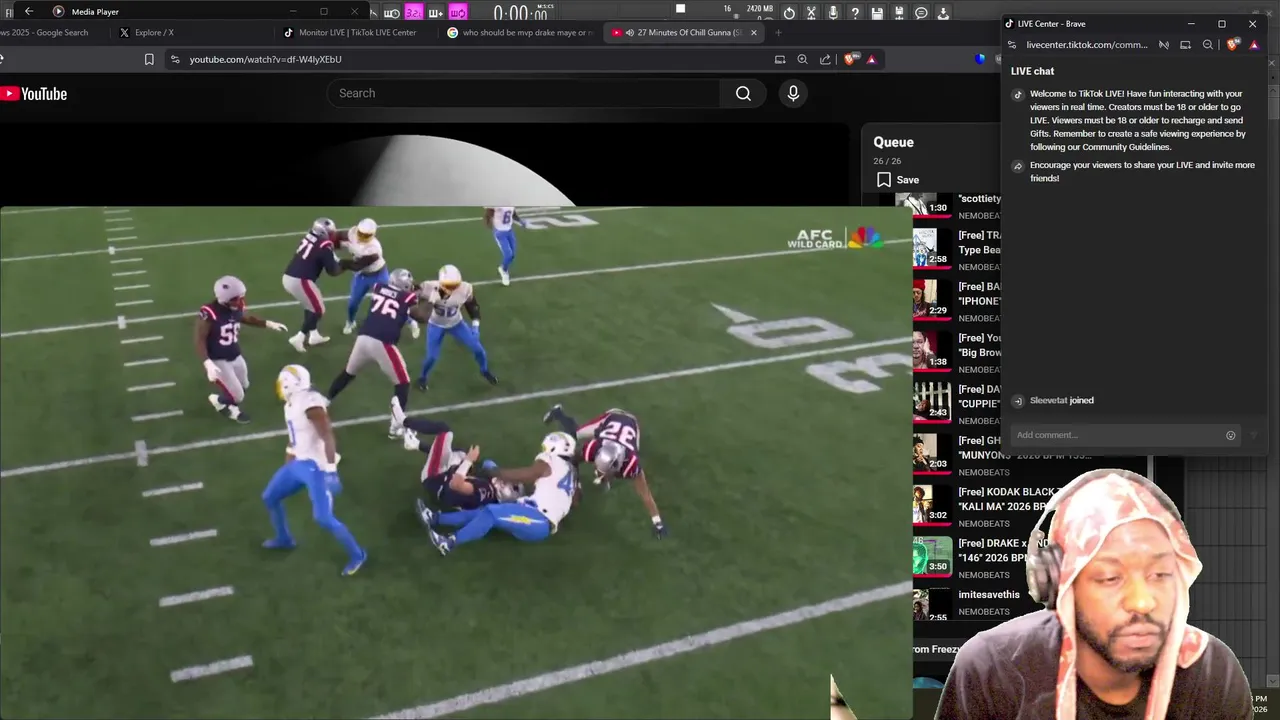Click the time display 0:00:00 counter

click(x=523, y=13)
